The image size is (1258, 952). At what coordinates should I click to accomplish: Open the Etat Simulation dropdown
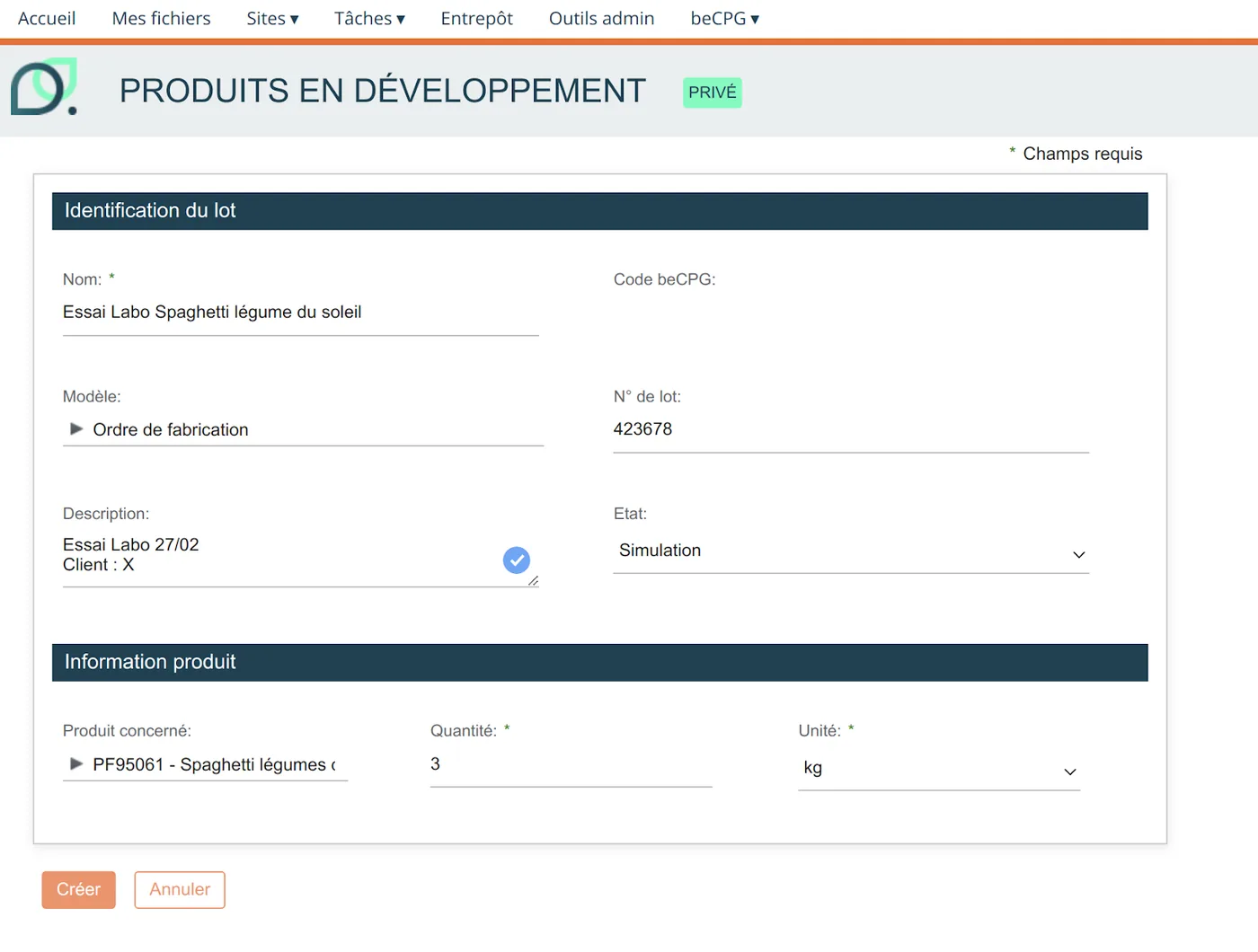pyautogui.click(x=851, y=551)
